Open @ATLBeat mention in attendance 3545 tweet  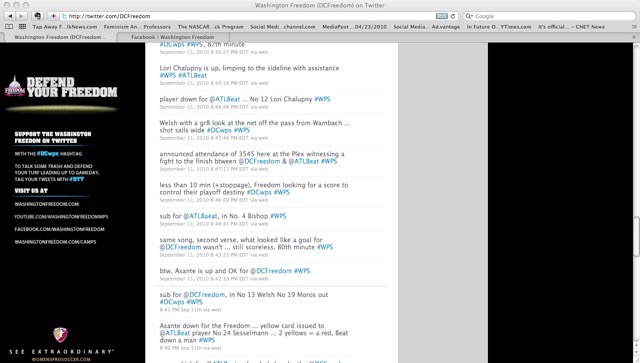tap(304, 161)
